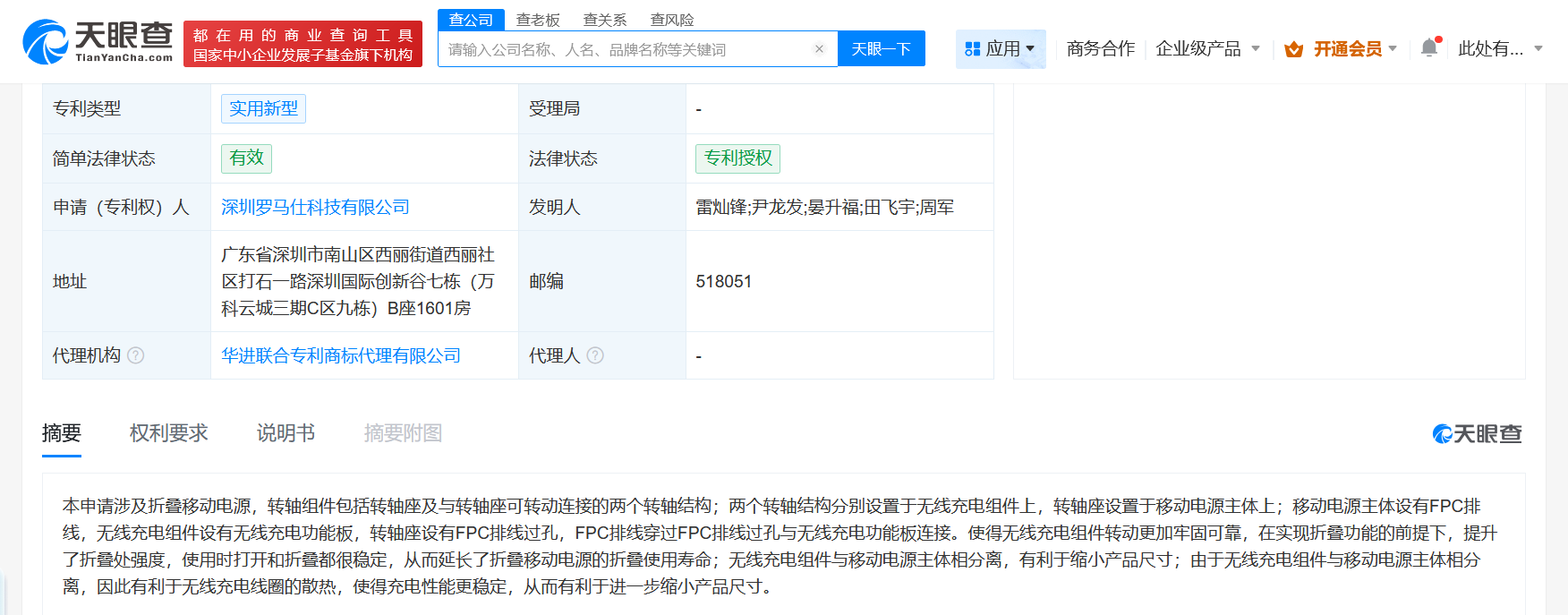This screenshot has height=615, width=1568.
Task: Click the 天眼一下 search button
Action: pos(882,49)
